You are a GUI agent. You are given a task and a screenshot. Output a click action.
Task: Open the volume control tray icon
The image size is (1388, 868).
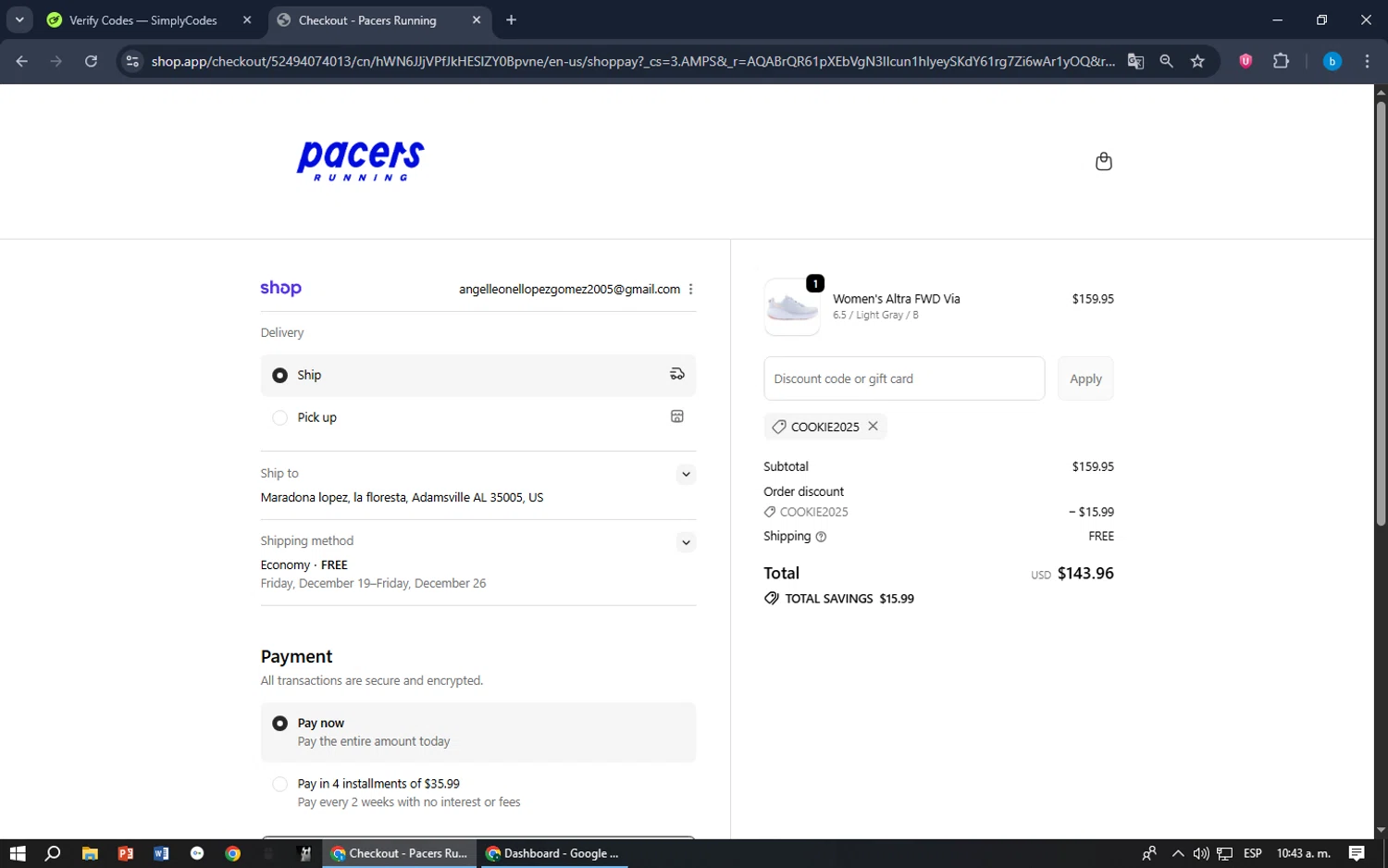tap(1200, 853)
